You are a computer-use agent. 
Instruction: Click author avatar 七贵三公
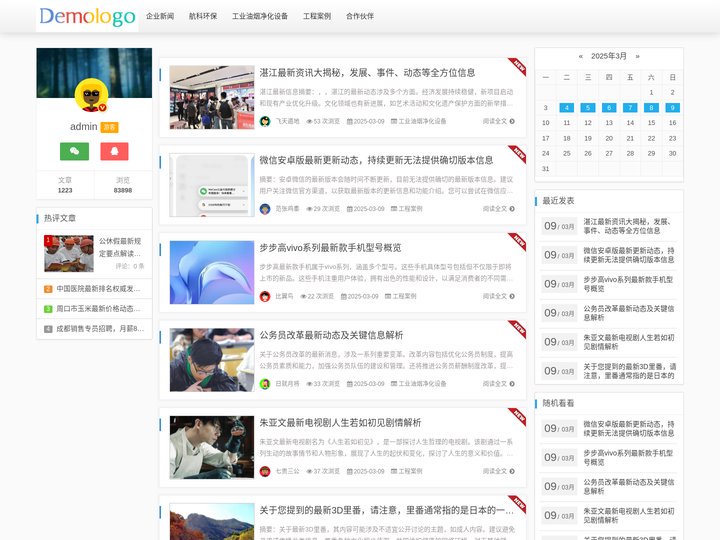tap(265, 471)
